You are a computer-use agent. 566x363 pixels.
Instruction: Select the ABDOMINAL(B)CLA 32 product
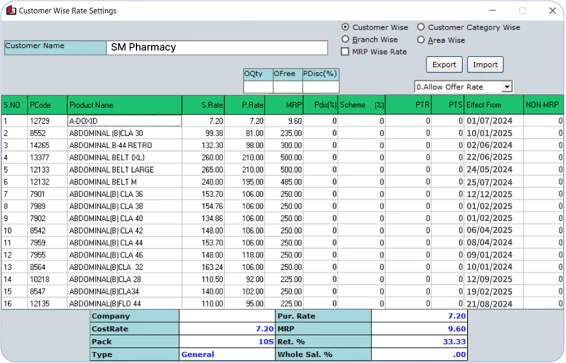coord(125,267)
